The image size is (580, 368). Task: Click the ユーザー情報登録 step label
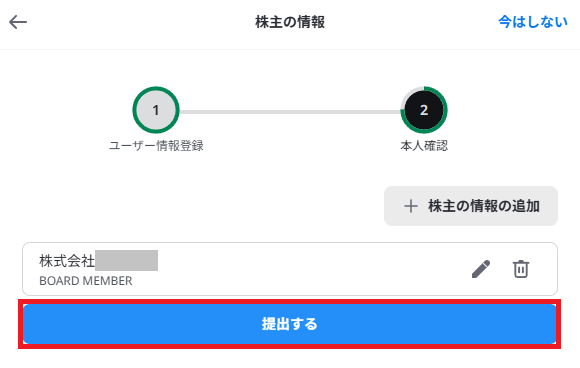tap(156, 146)
